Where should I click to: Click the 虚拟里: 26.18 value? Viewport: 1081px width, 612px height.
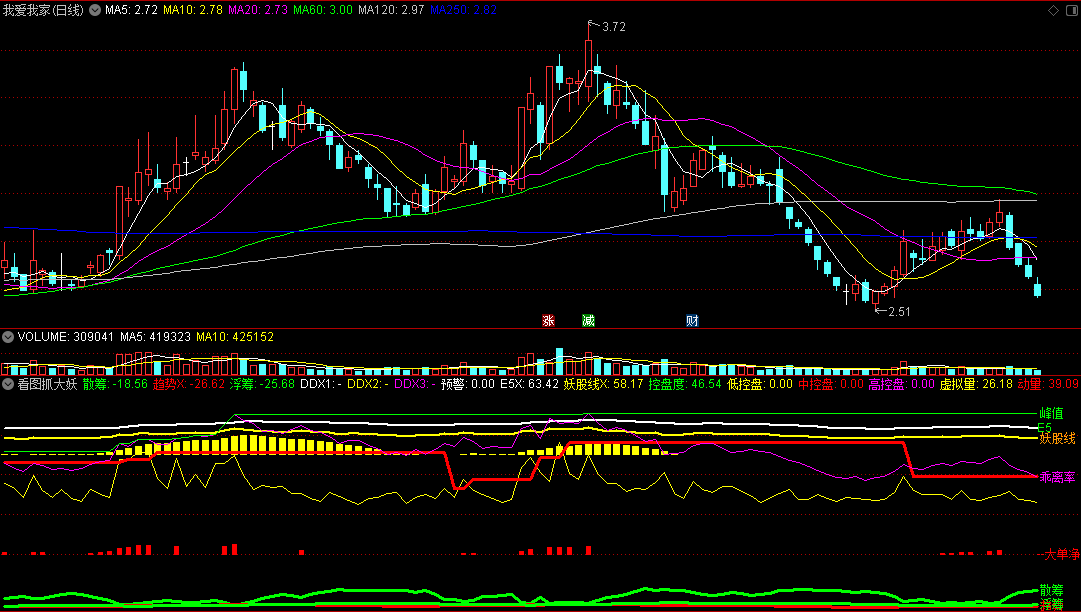click(x=976, y=384)
